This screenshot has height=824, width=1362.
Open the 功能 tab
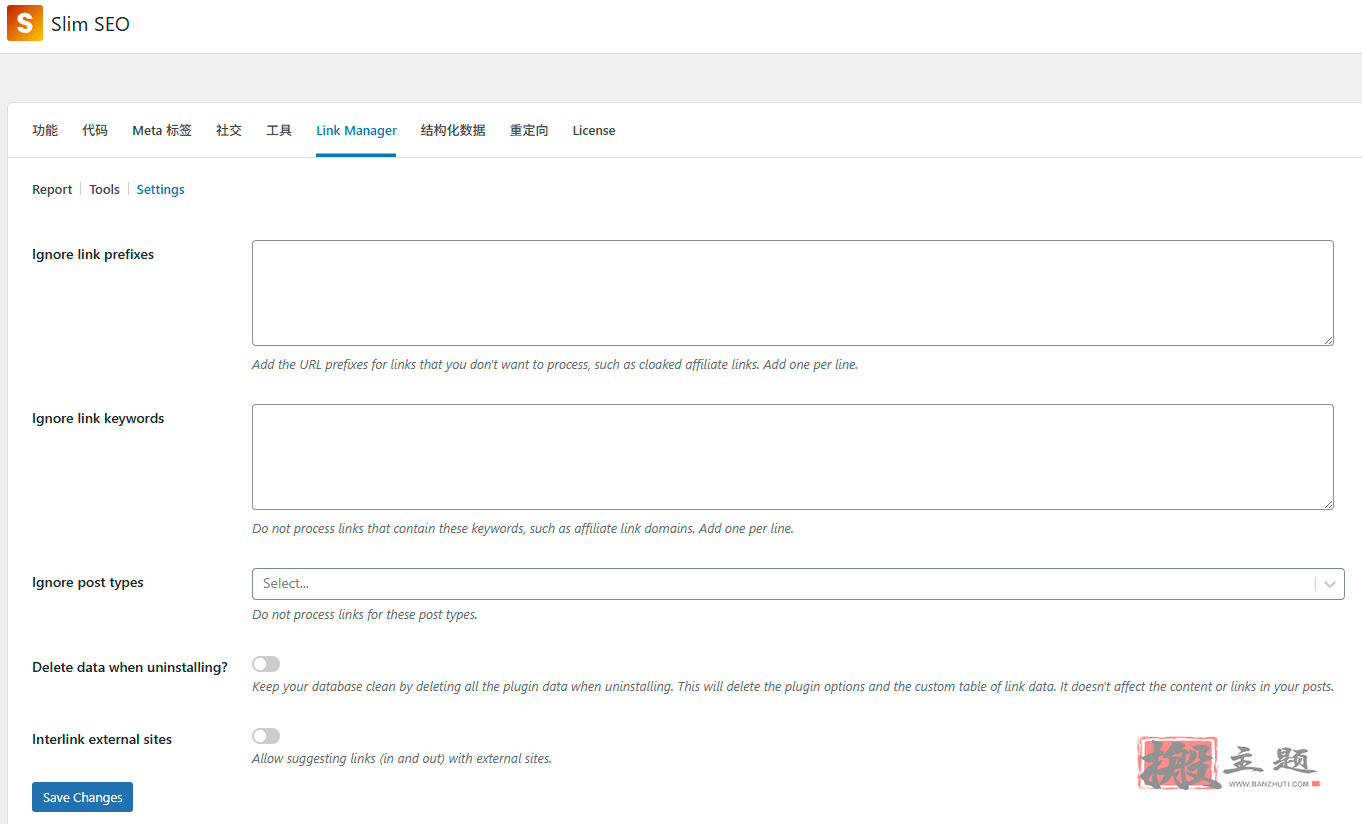(x=45, y=130)
